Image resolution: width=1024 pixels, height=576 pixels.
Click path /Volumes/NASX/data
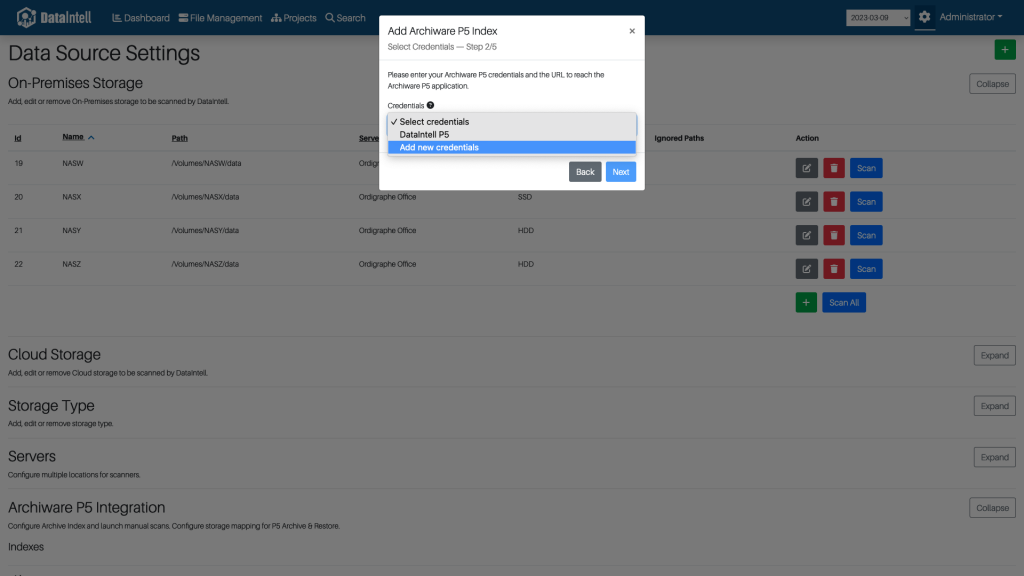pos(205,197)
